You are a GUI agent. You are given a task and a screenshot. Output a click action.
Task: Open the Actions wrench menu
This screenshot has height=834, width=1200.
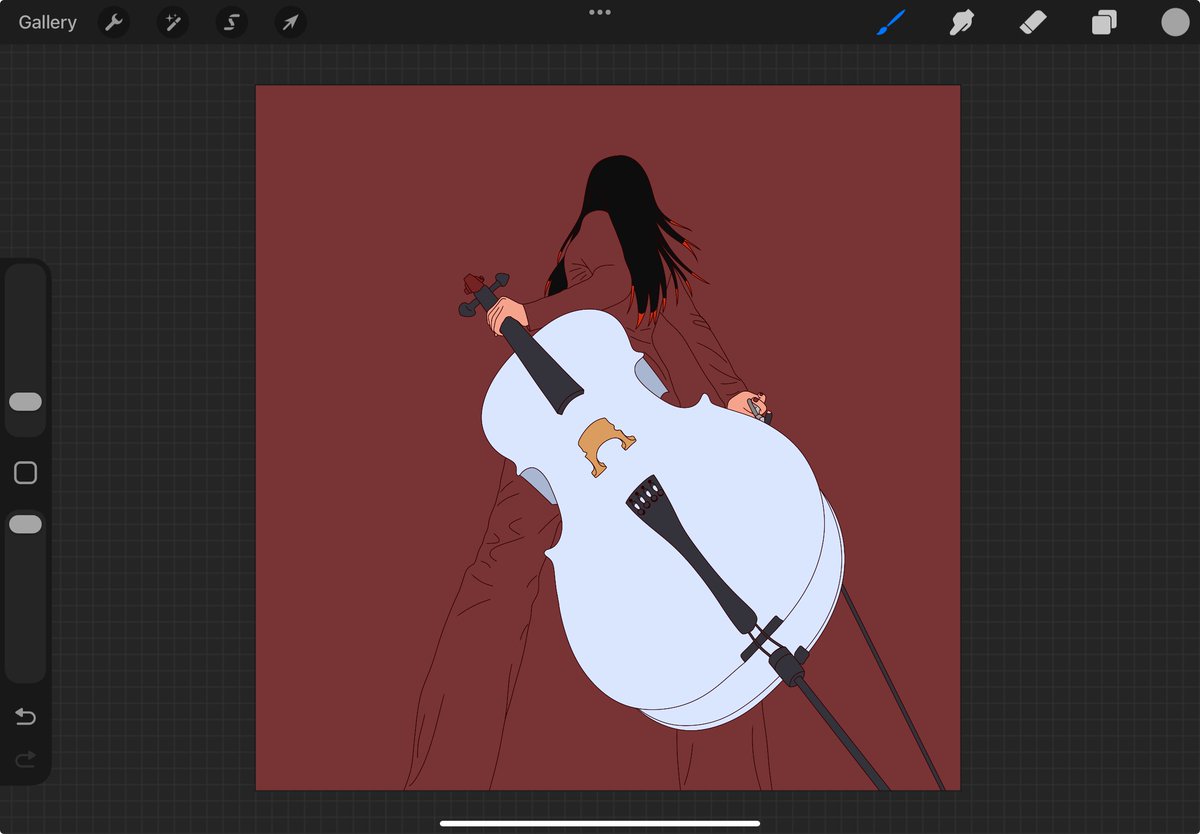(x=114, y=22)
